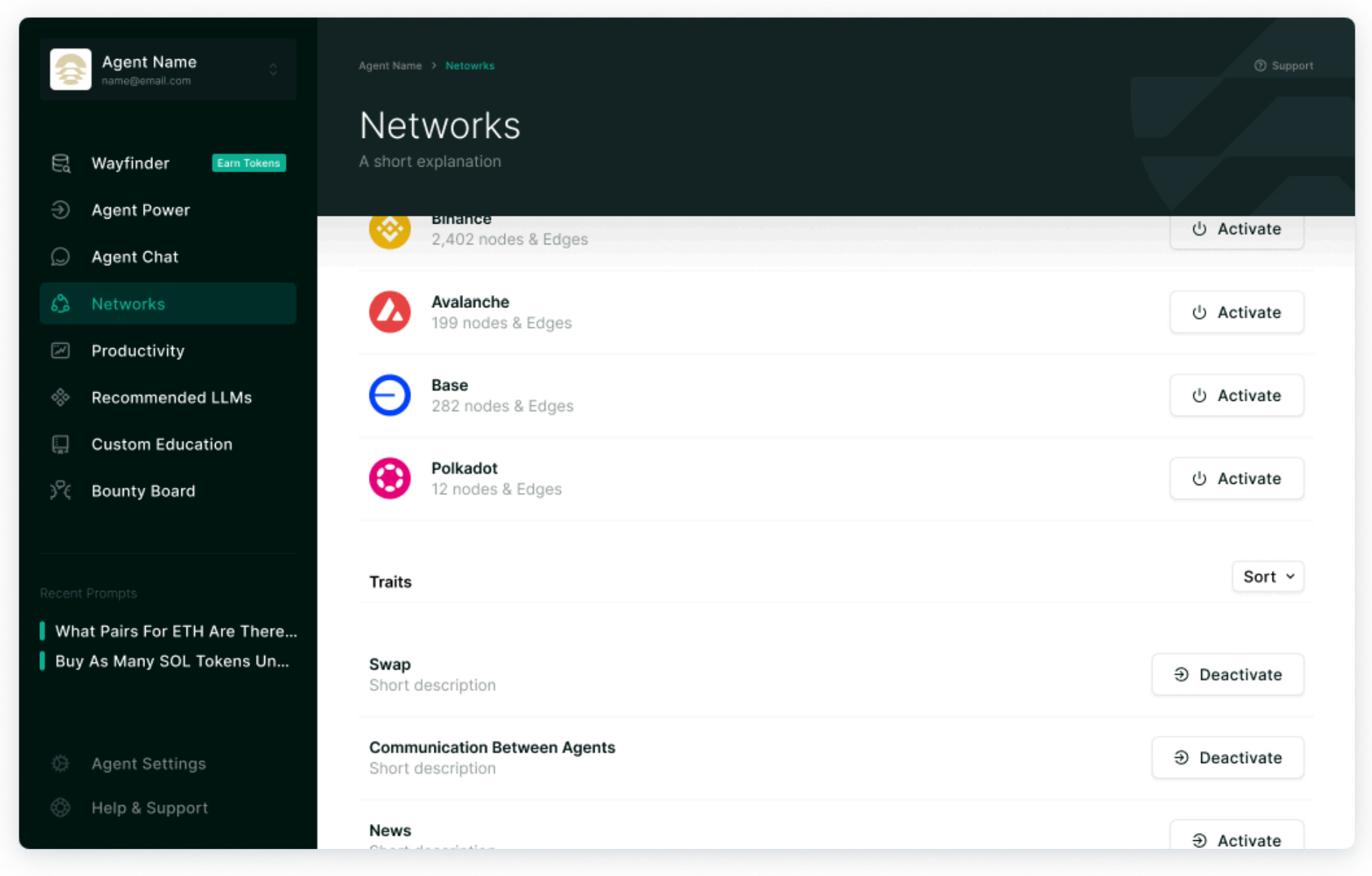Expand the Agent Name account switcher
This screenshot has width=1372, height=876.
pyautogui.click(x=273, y=69)
